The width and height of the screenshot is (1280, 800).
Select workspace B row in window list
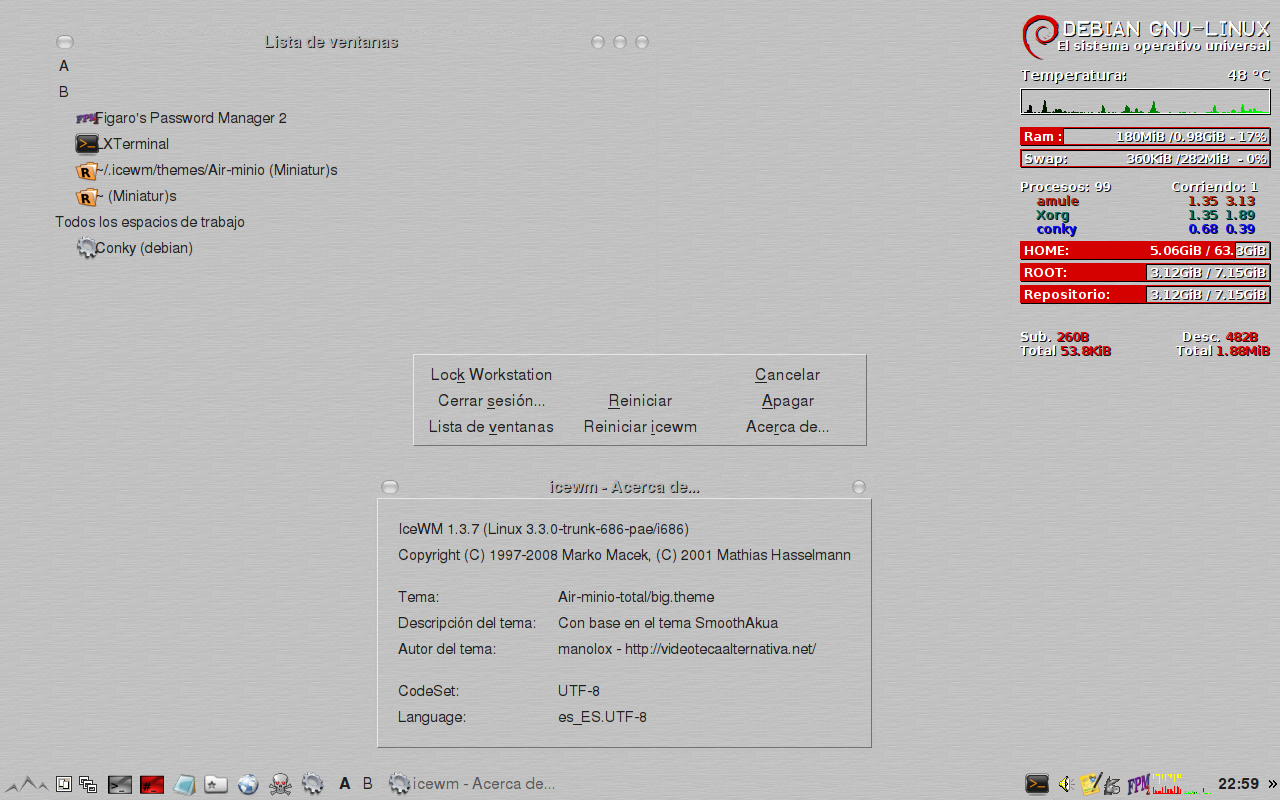(64, 92)
